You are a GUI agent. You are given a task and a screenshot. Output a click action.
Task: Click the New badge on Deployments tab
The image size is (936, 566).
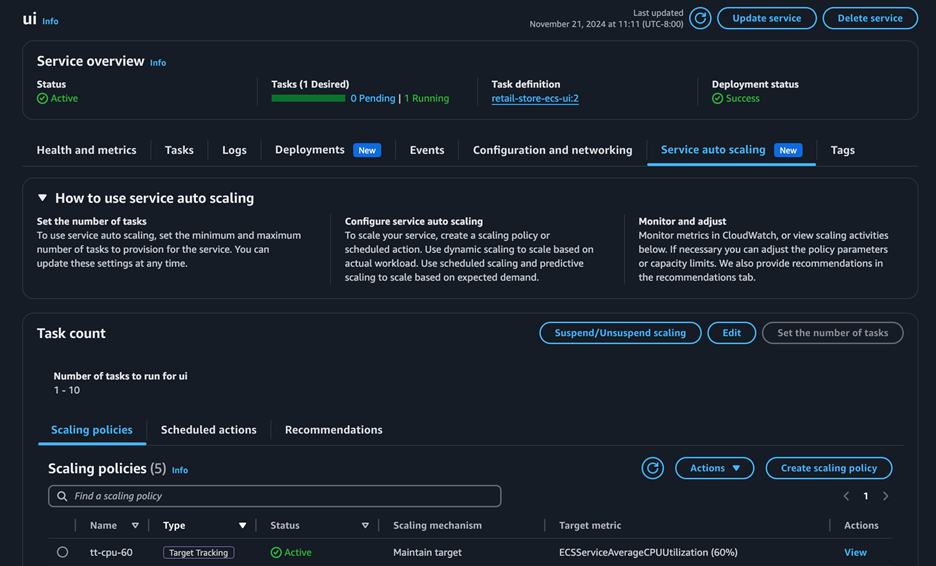click(x=367, y=150)
